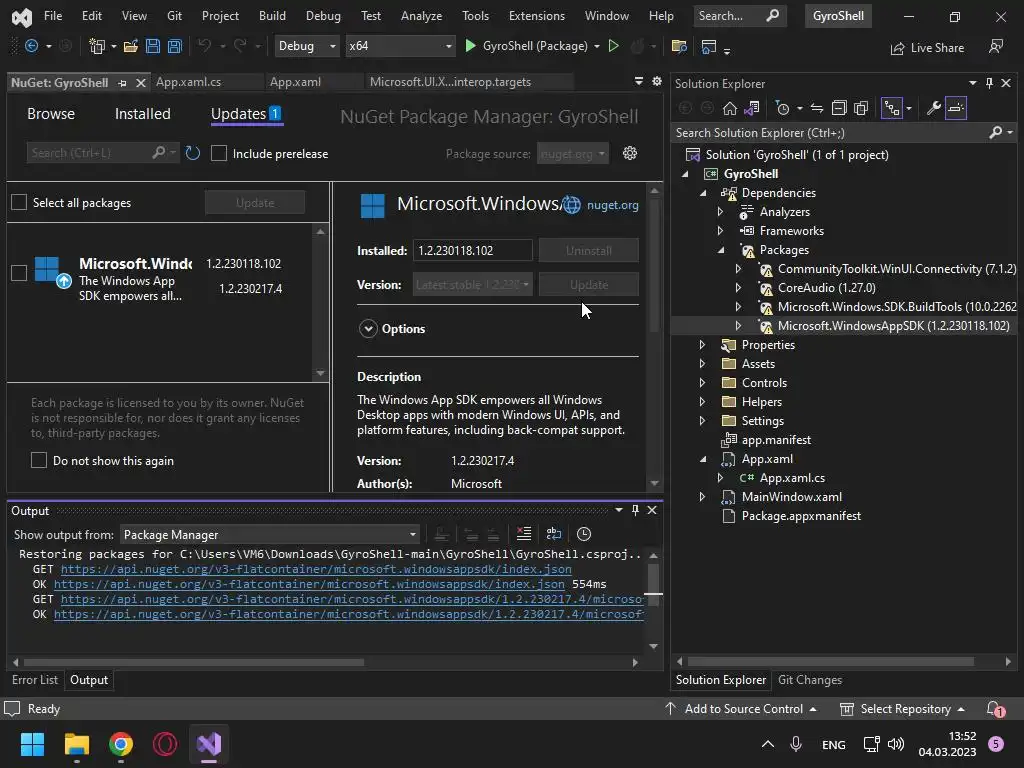Toggle timestamps clock icon in Output window

[584, 534]
